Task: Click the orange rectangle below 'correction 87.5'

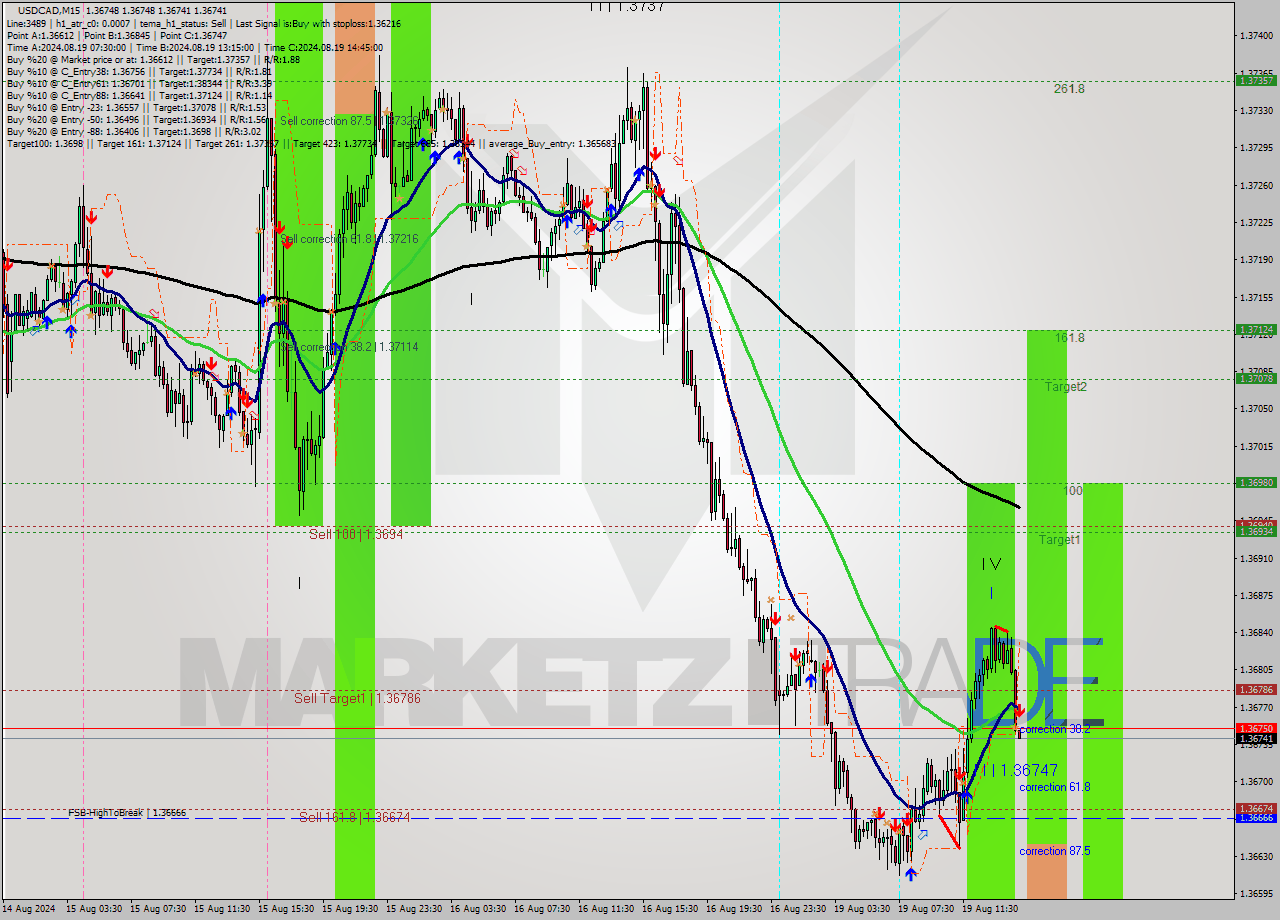Action: 1046,870
